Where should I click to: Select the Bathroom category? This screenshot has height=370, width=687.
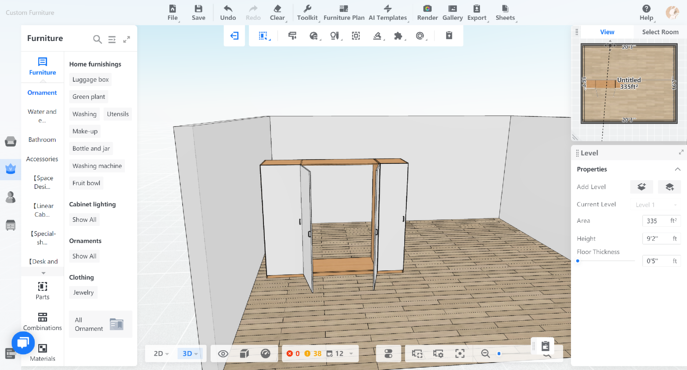42,139
